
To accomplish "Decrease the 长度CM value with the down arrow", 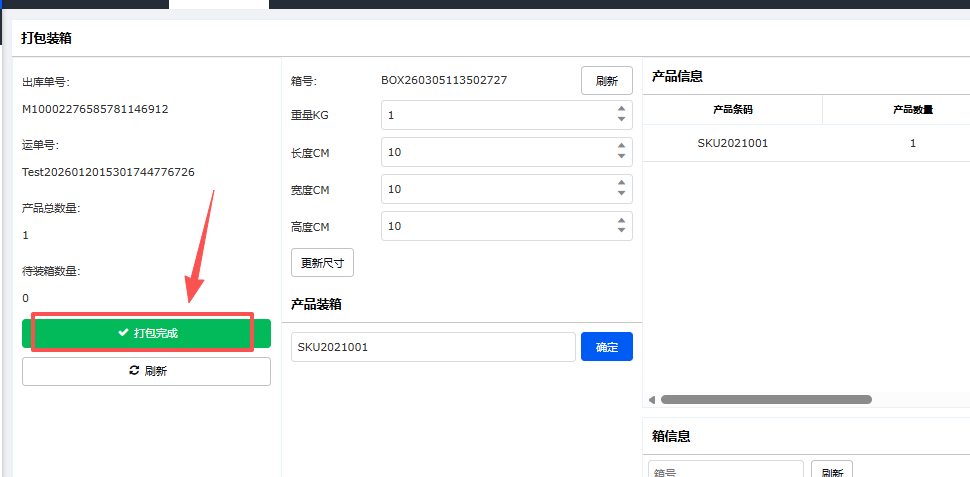I will pyautogui.click(x=621, y=157).
